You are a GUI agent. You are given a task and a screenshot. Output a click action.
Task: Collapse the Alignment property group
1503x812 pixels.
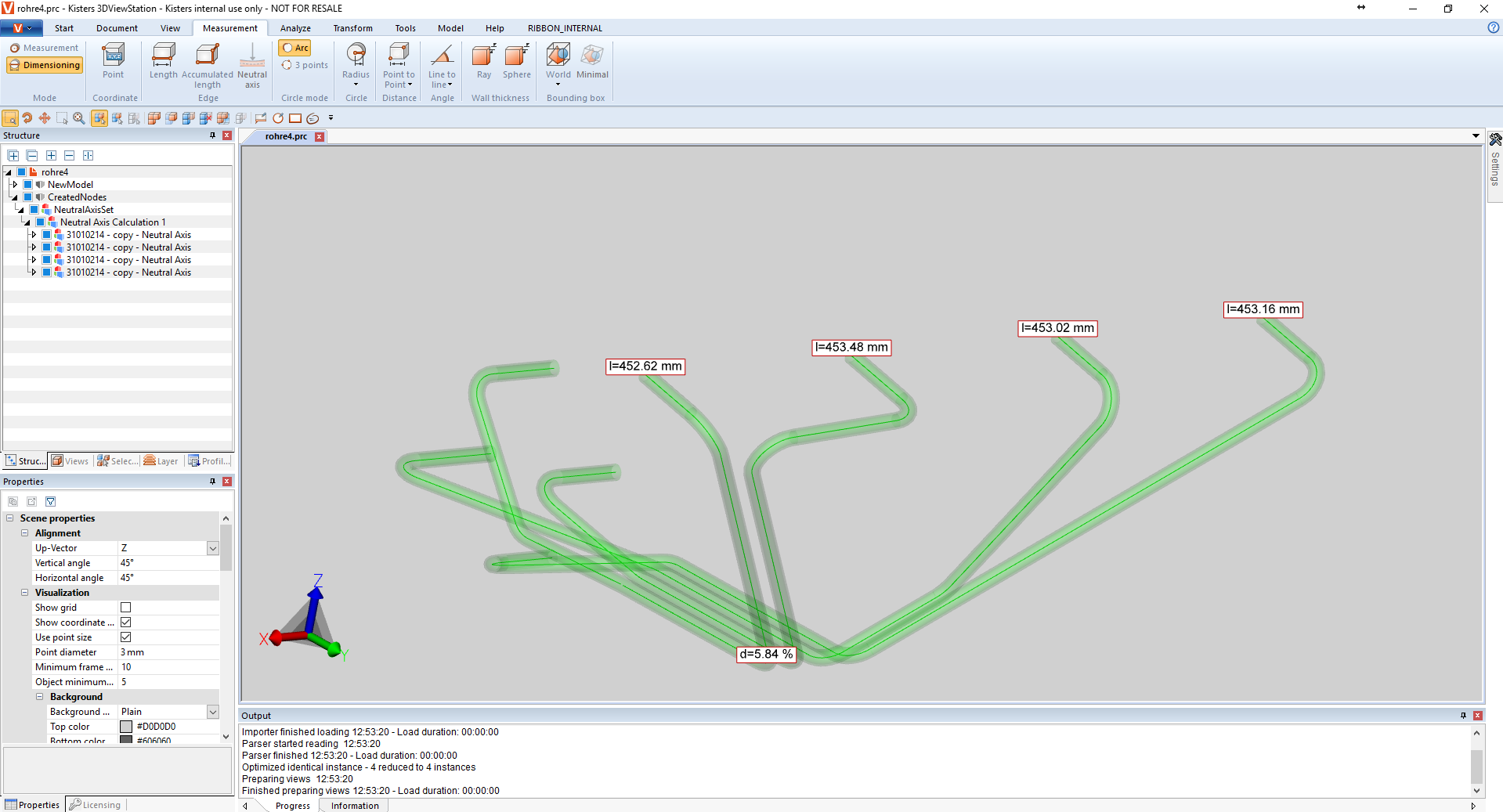(24, 533)
